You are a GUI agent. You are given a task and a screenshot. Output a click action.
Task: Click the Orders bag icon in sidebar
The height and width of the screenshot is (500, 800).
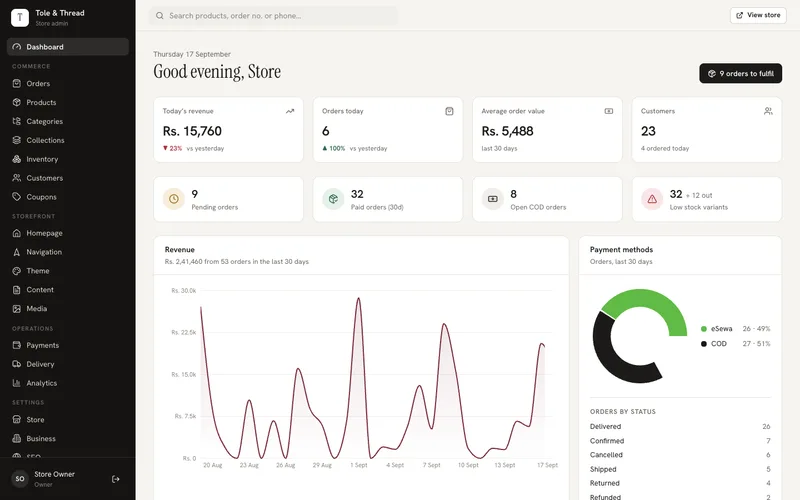(x=17, y=83)
